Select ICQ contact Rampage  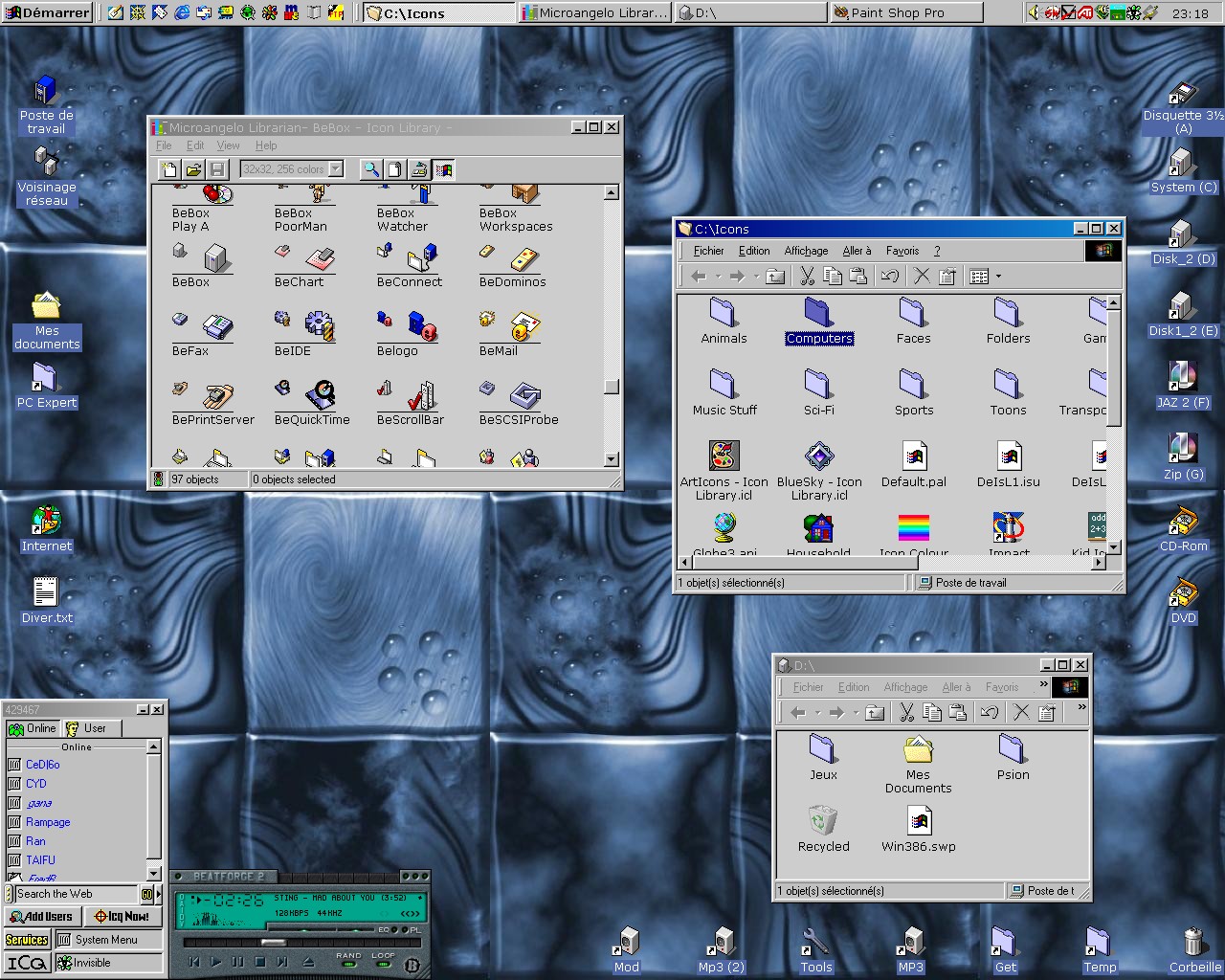48,822
